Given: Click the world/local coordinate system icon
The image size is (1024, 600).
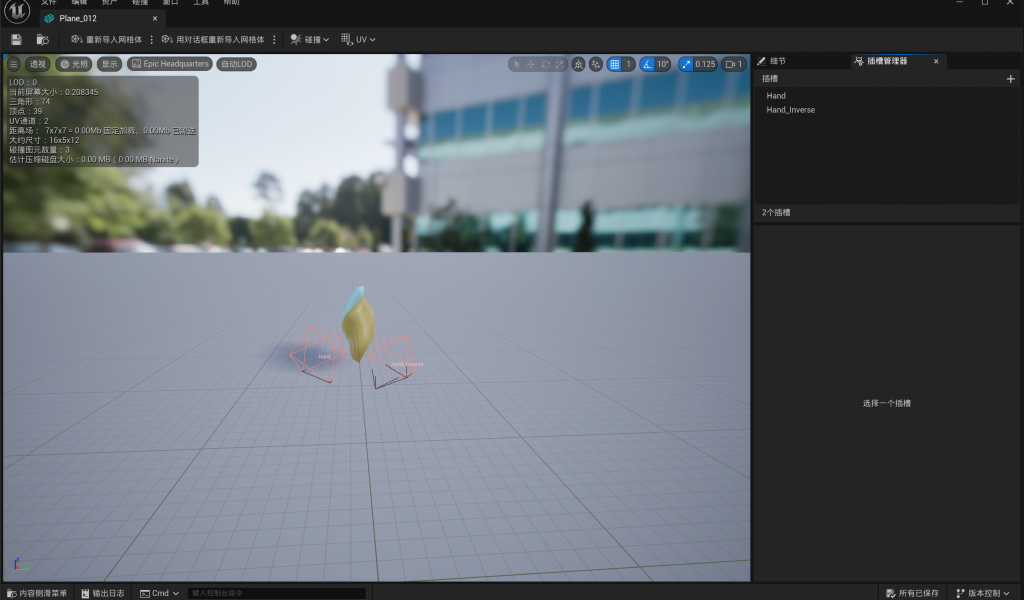Looking at the screenshot, I should point(578,64).
